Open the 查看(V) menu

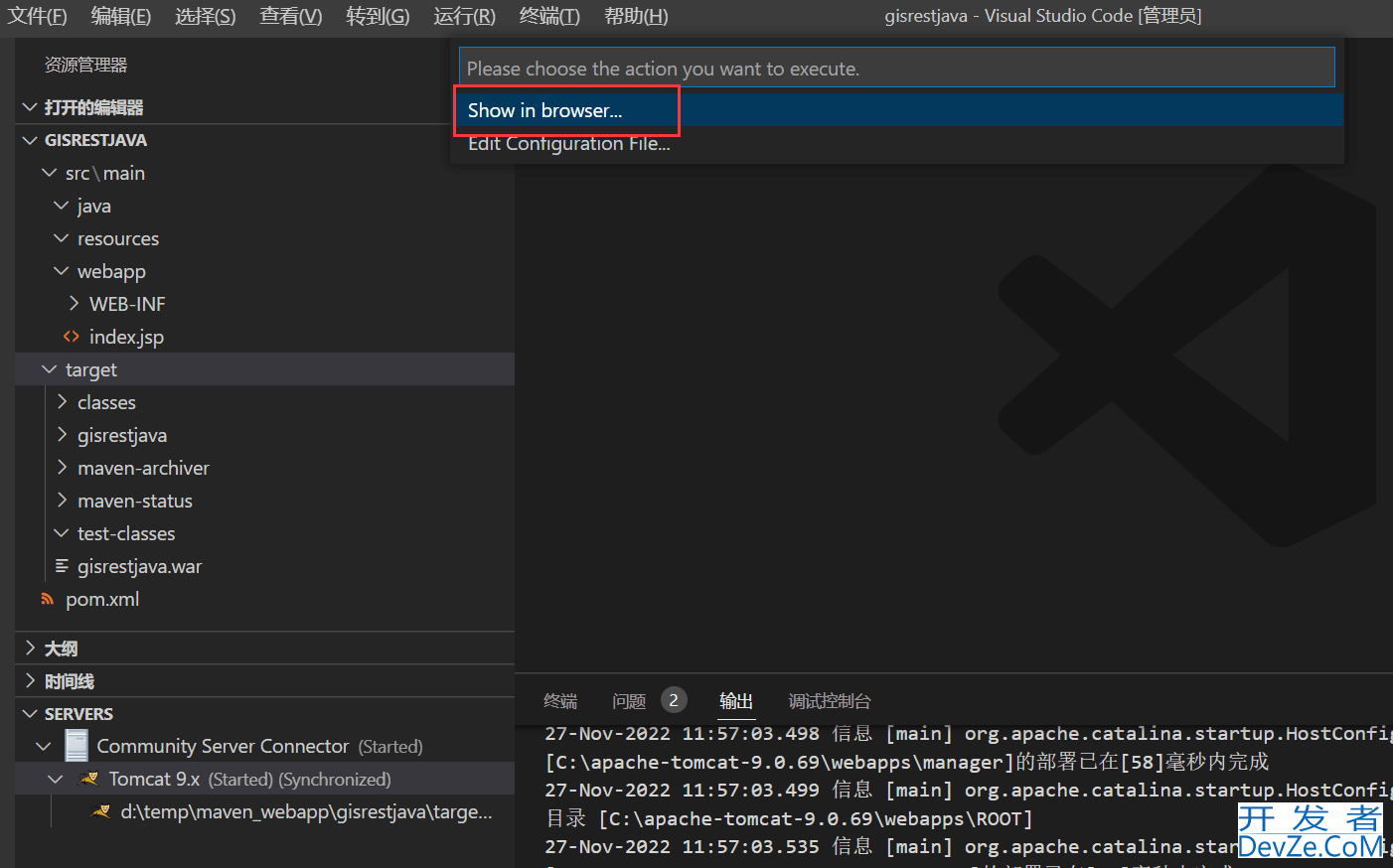click(291, 16)
